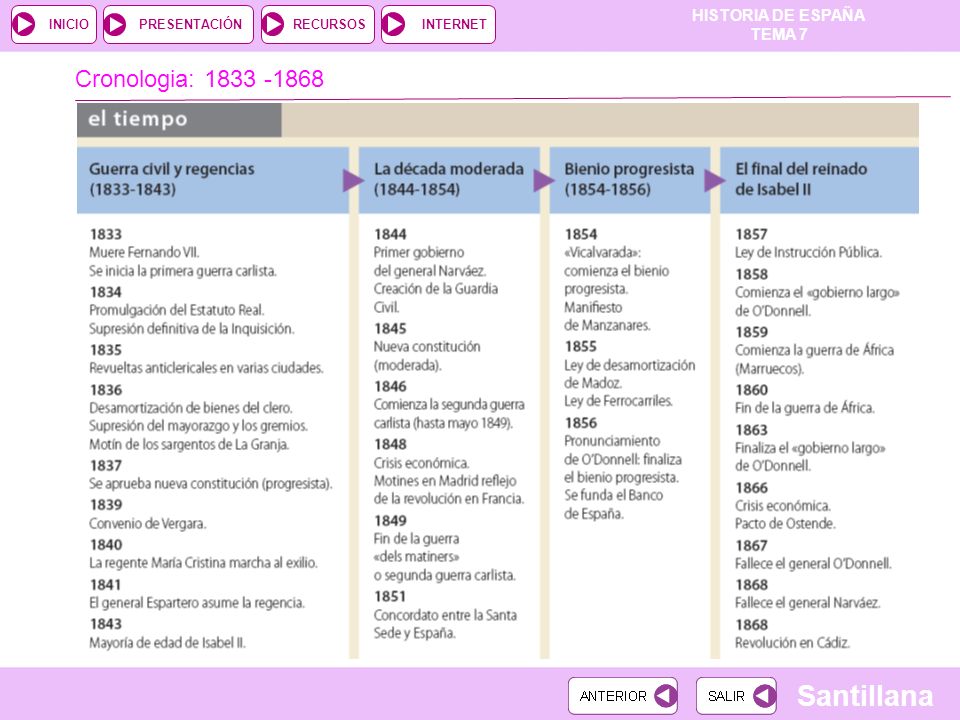Screen dimensions: 960x720
Task: Go to the INTERNET section
Action: tap(438, 24)
